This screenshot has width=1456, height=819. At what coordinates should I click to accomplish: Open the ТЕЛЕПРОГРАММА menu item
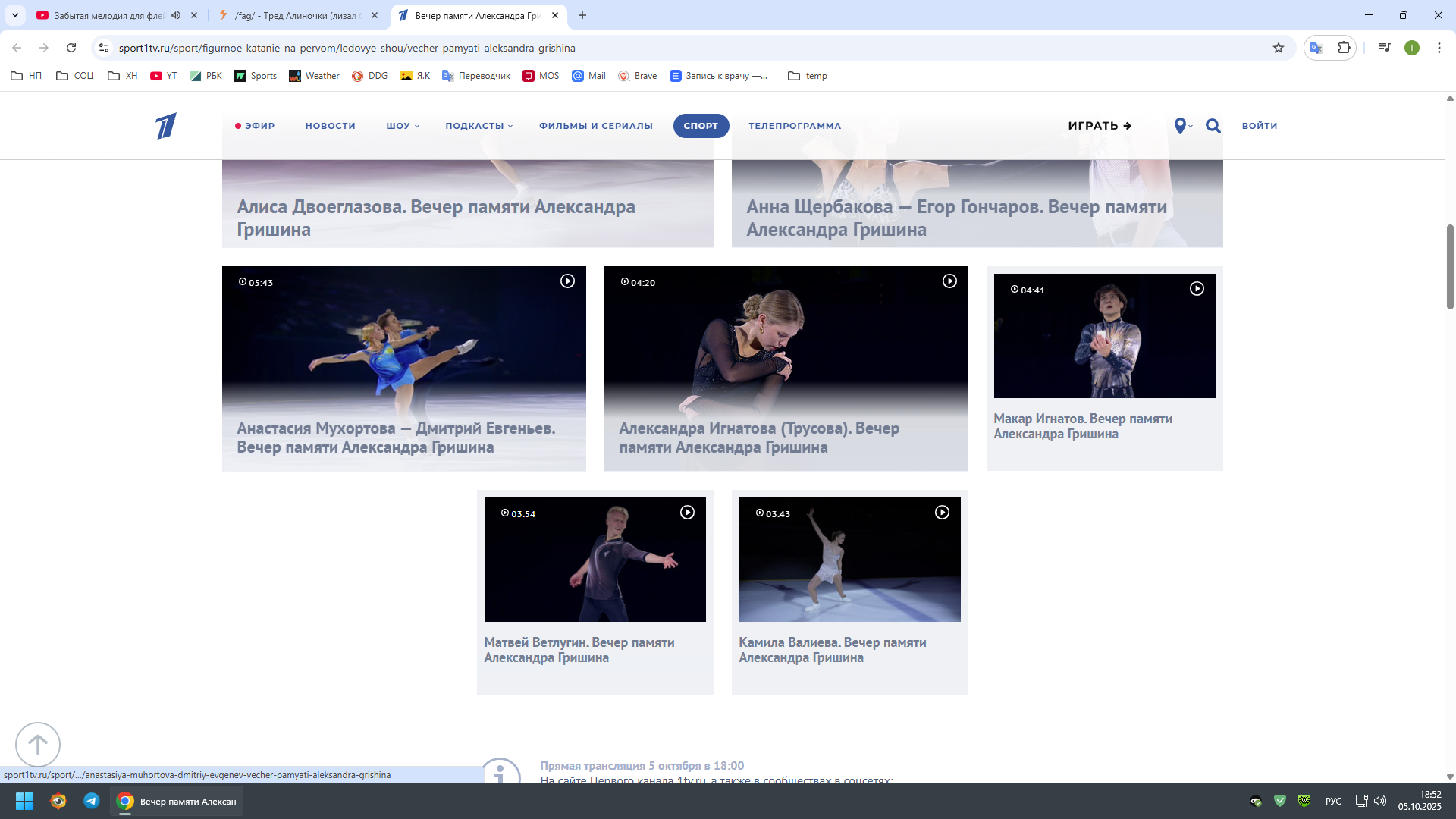[794, 126]
